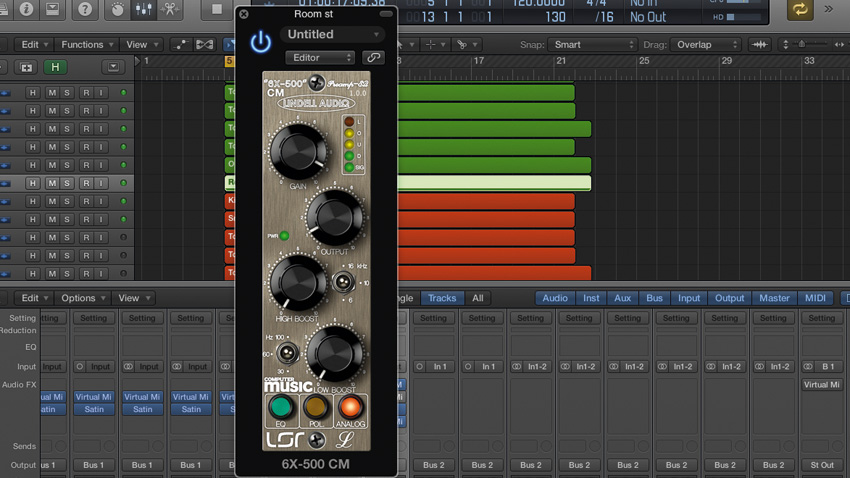Image resolution: width=850 pixels, height=478 pixels.
Task: Toggle the POL polarity button
Action: tap(315, 406)
